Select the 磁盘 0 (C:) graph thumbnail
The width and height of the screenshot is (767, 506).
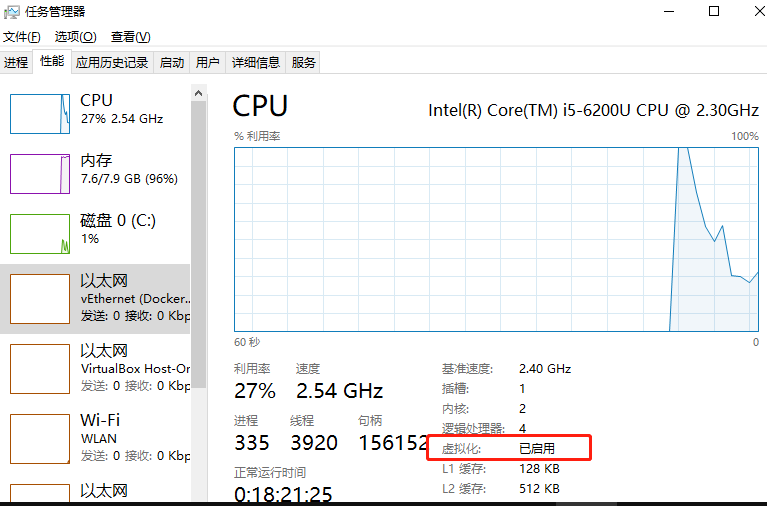click(40, 233)
